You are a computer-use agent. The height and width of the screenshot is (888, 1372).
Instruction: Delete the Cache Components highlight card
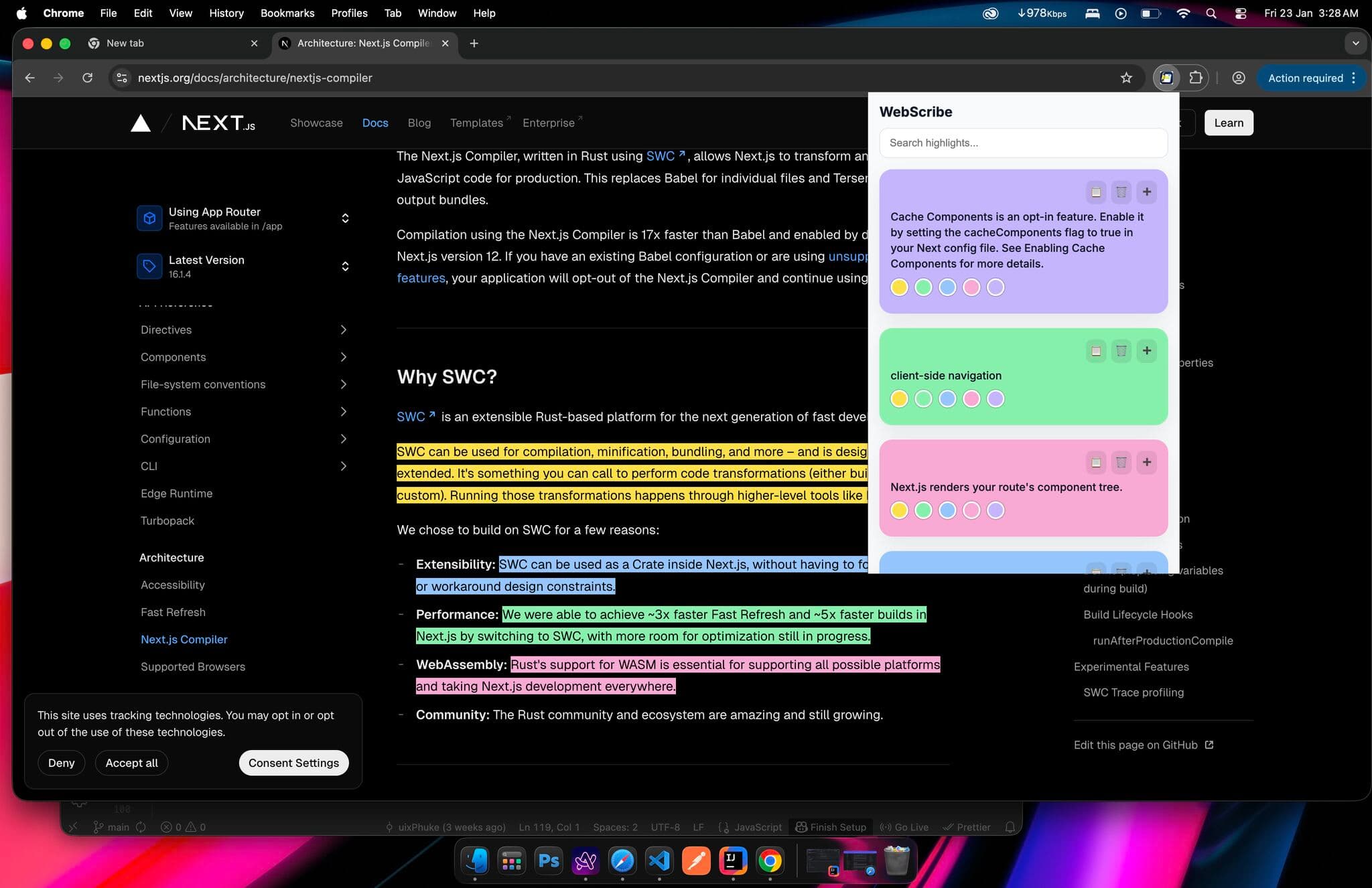tap(1121, 192)
